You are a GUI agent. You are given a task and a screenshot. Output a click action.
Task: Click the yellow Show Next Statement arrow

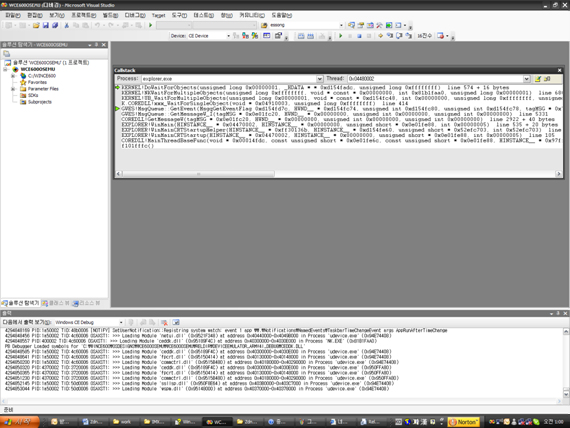380,36
